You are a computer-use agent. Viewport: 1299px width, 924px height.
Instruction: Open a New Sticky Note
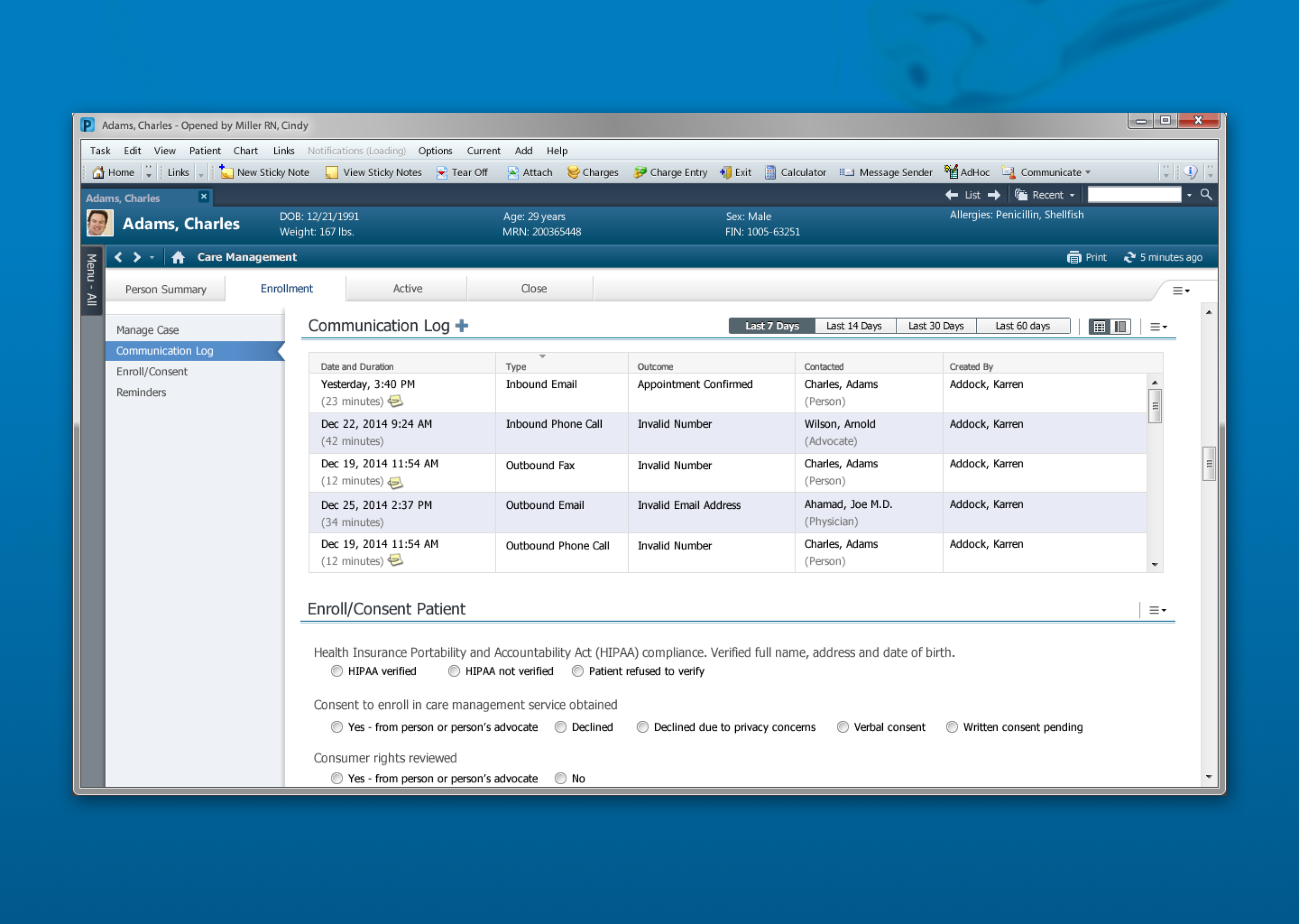pos(264,173)
